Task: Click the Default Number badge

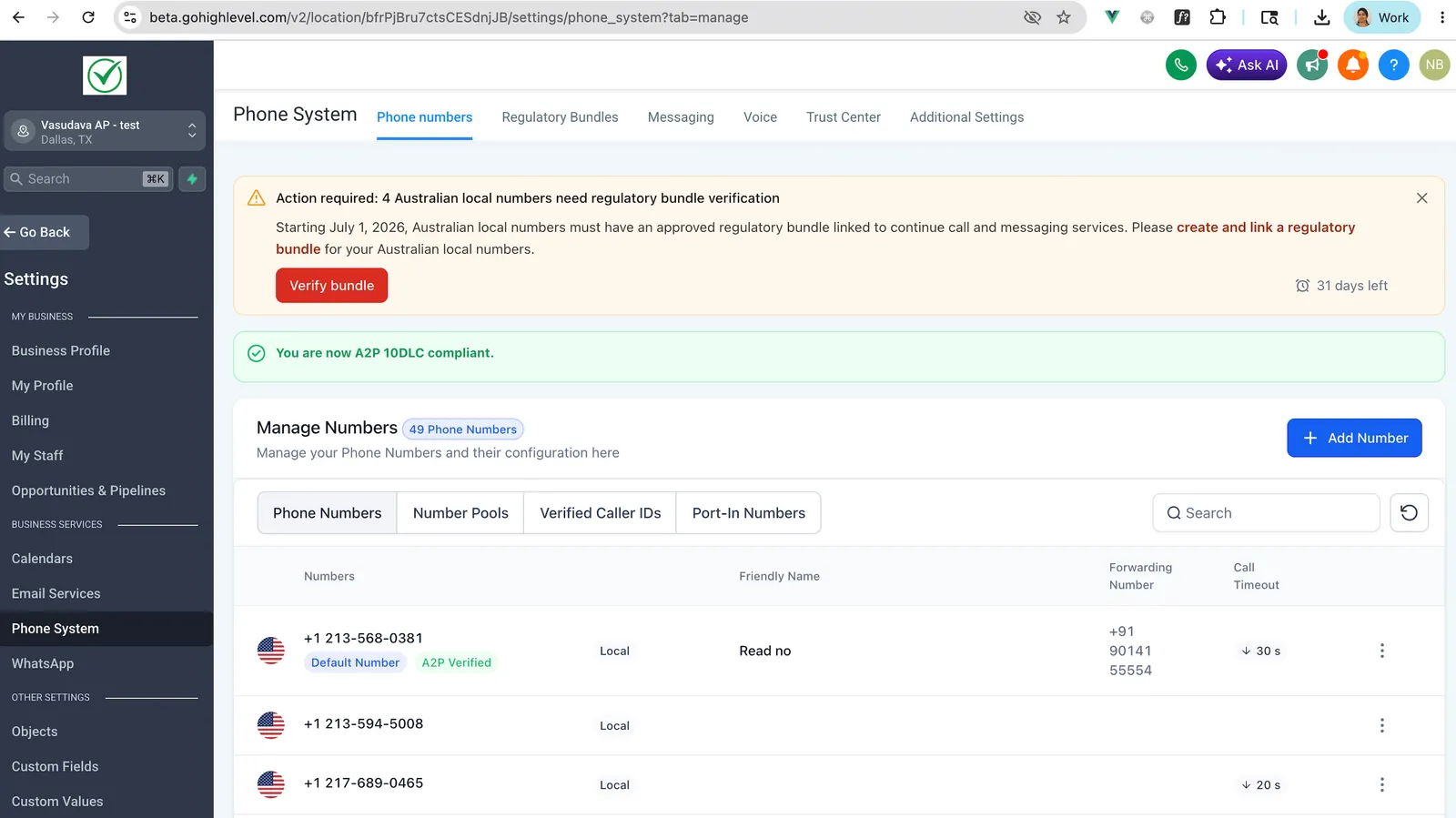Action: (x=355, y=662)
